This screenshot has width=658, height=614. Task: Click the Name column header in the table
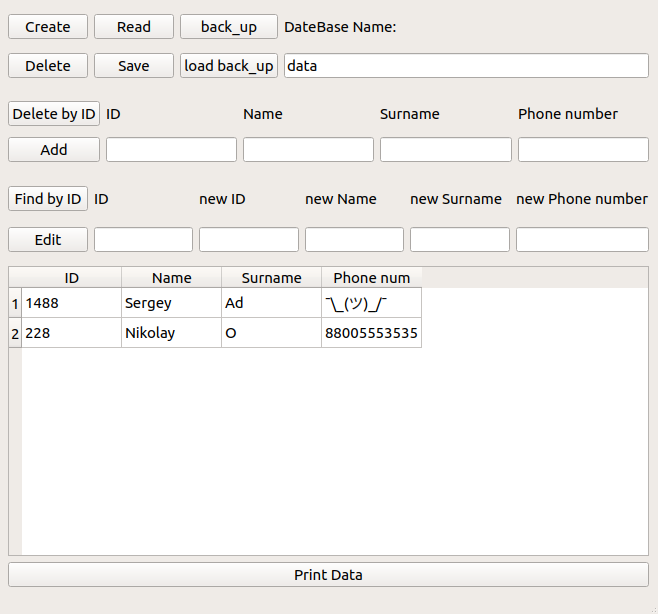point(172,278)
